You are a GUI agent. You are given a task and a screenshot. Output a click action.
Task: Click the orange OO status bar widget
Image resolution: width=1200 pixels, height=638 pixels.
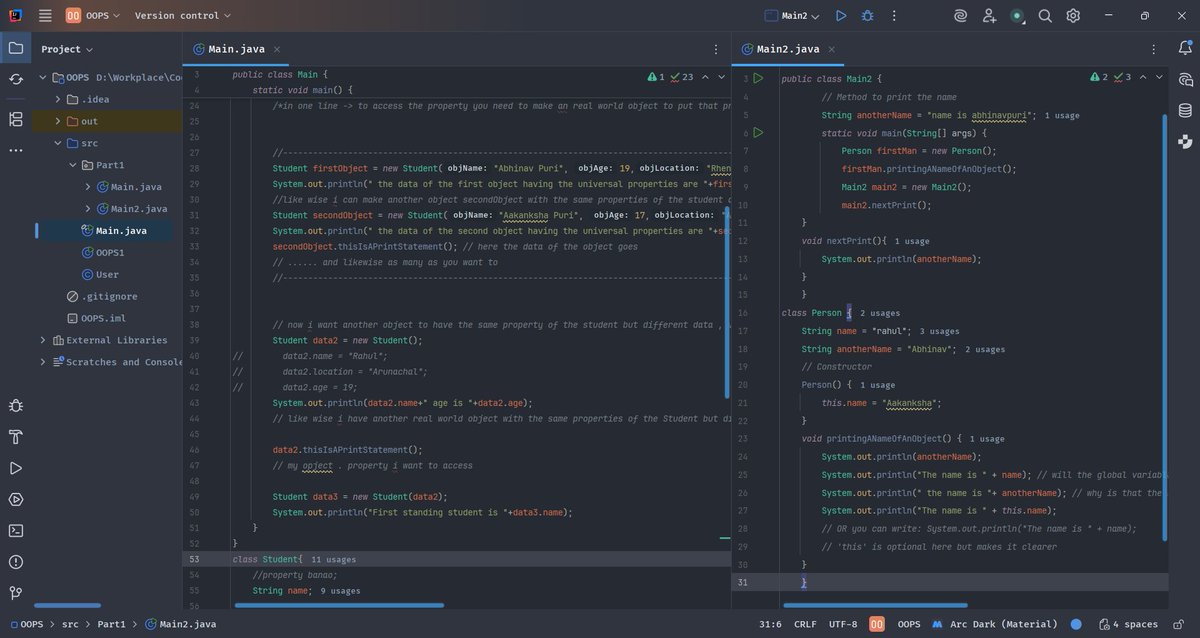(x=876, y=624)
